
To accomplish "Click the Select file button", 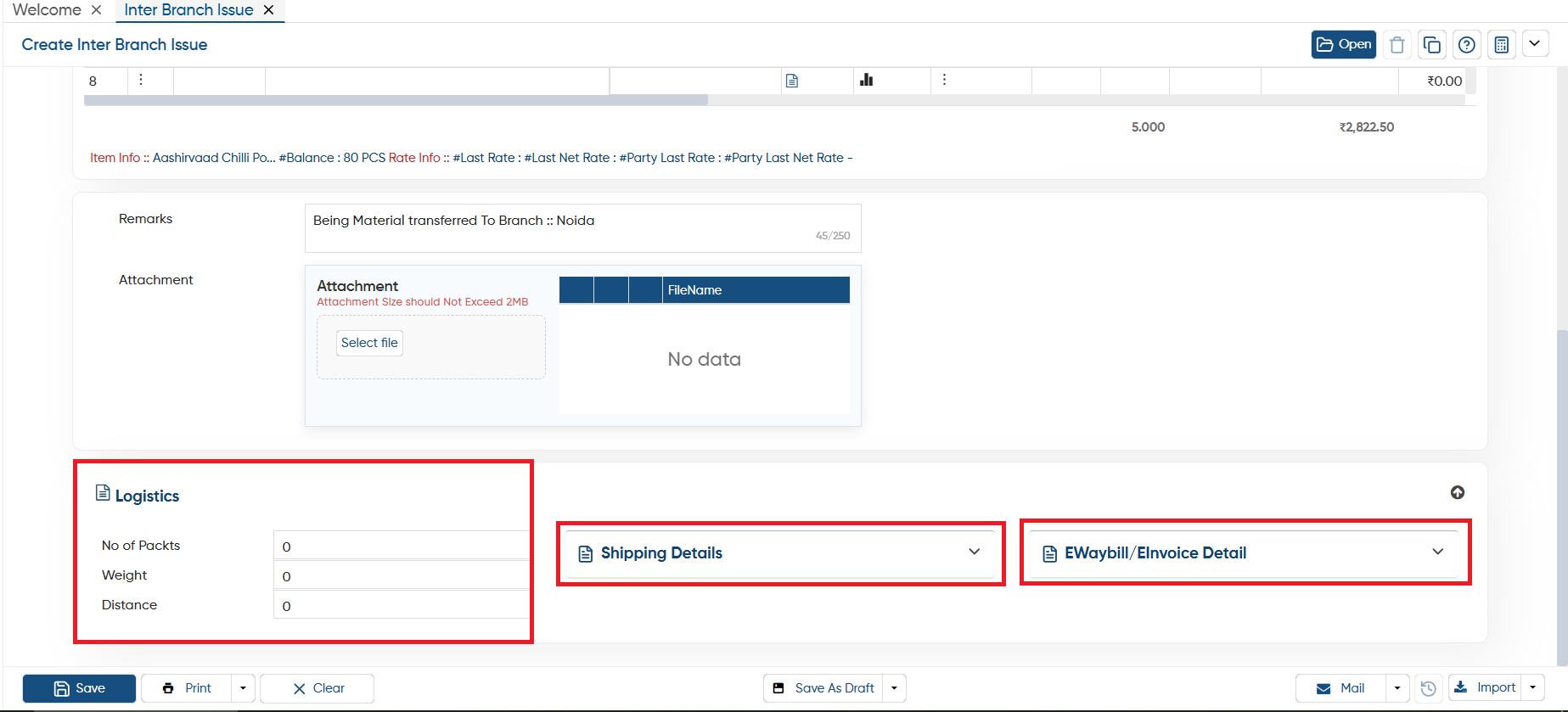I will pos(369,343).
